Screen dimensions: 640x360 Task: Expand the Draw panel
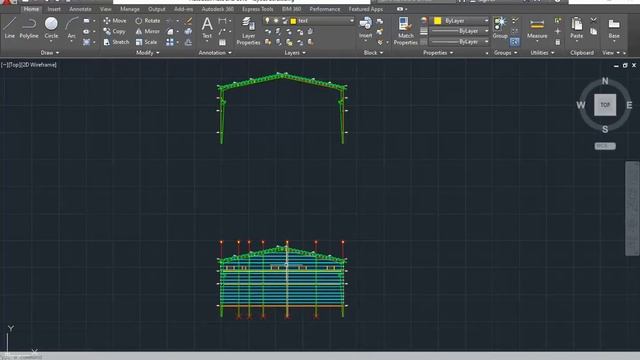tap(50, 53)
